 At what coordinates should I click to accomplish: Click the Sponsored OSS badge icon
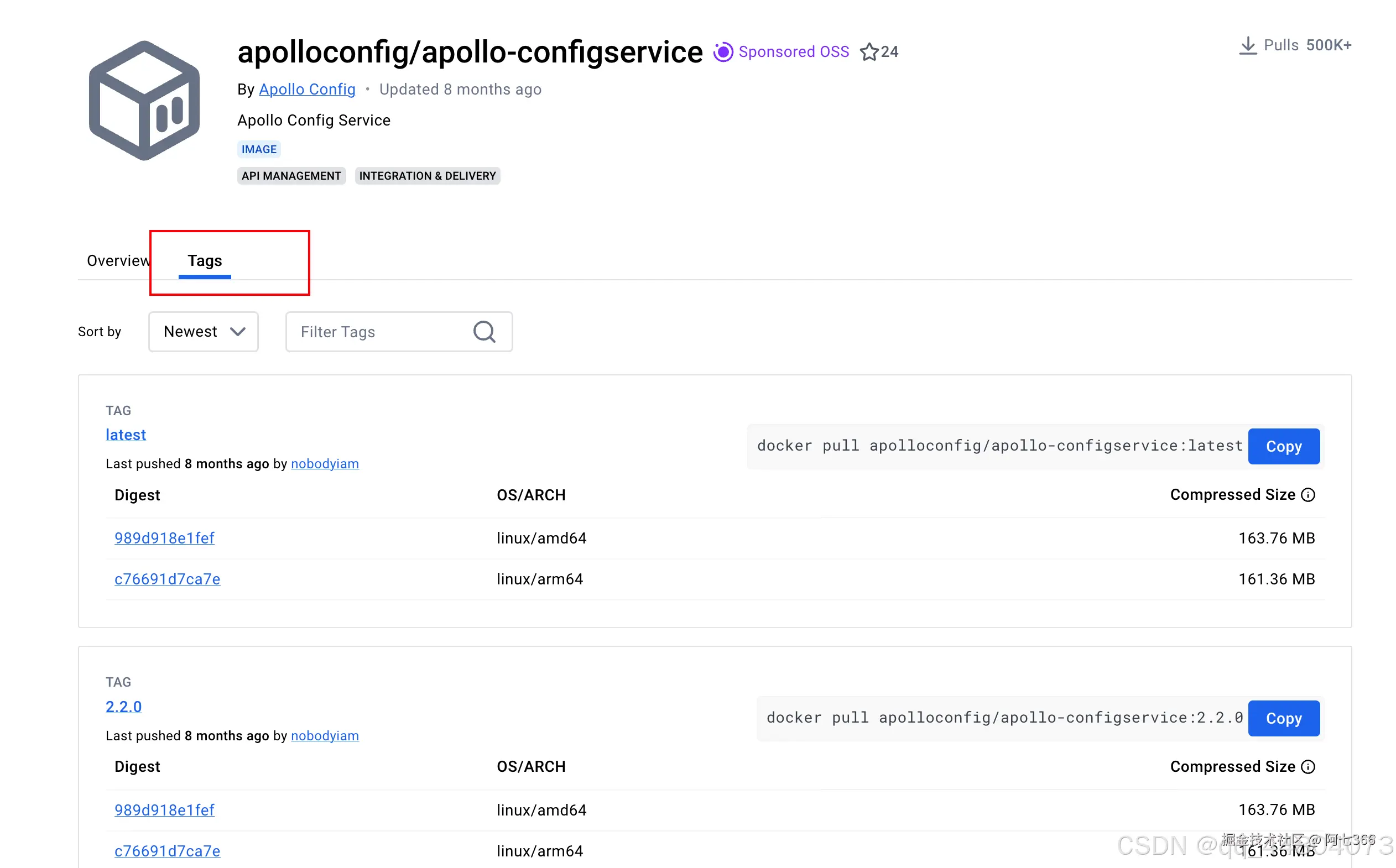point(723,52)
